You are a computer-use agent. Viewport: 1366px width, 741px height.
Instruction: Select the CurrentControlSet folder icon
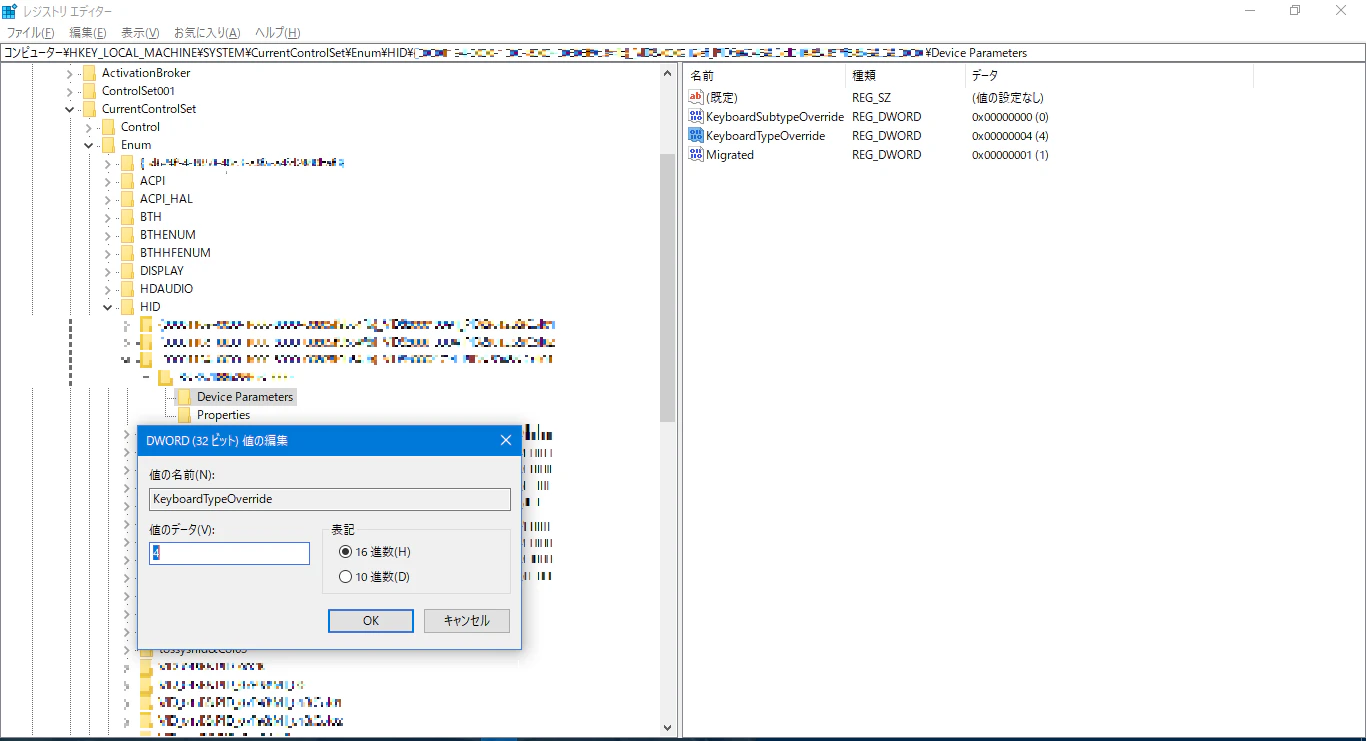pyautogui.click(x=89, y=109)
